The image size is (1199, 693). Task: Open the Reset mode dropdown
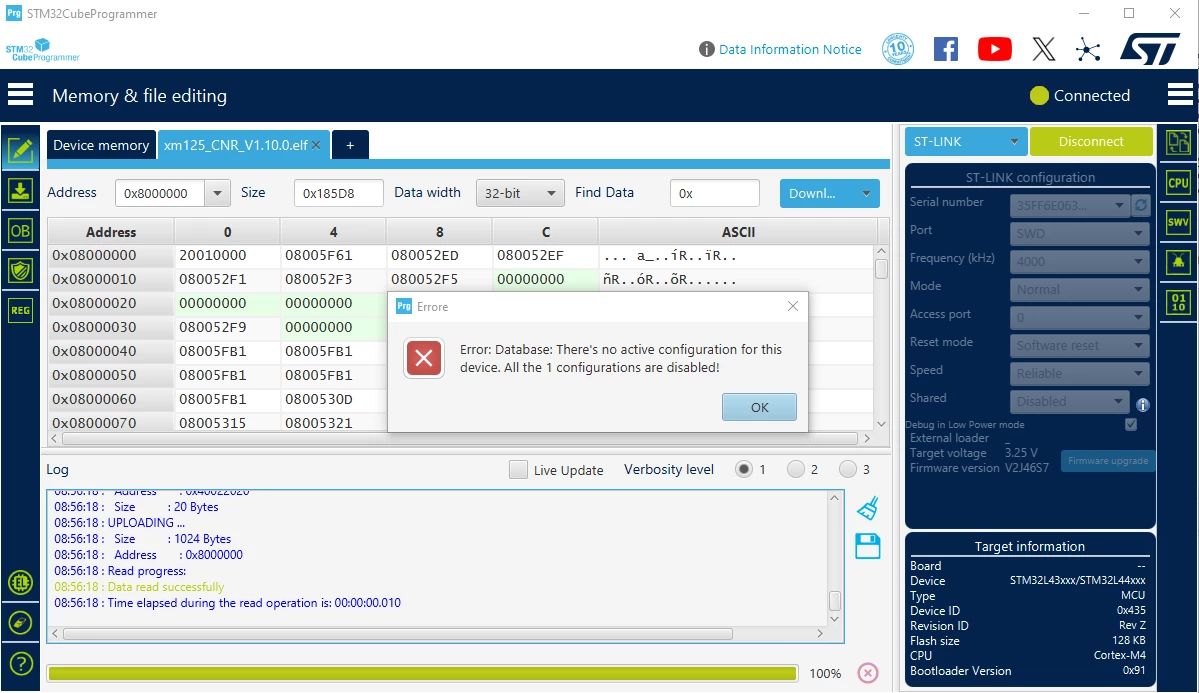[x=1079, y=346]
